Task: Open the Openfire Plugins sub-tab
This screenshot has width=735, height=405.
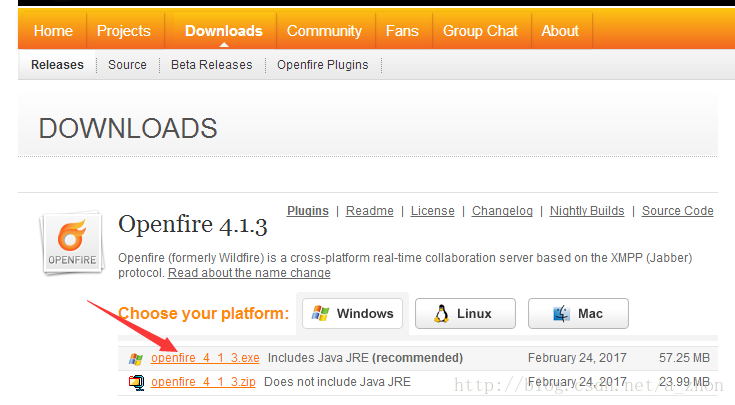Action: point(322,65)
